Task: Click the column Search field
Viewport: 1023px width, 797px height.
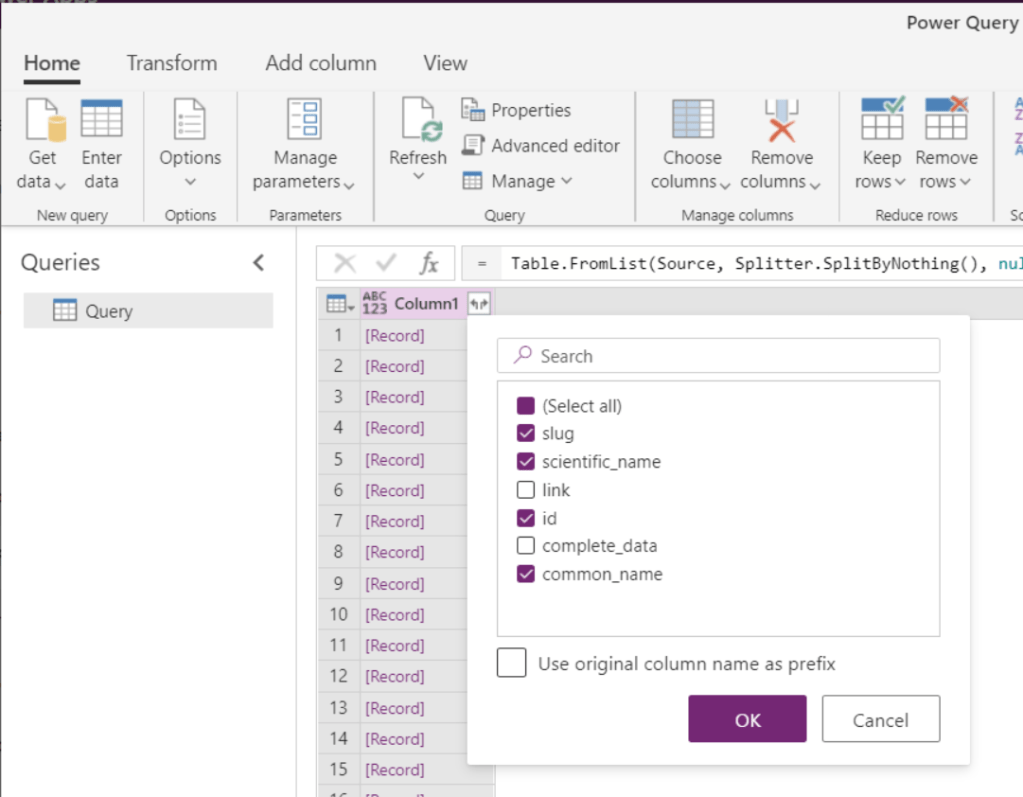Action: pos(718,356)
